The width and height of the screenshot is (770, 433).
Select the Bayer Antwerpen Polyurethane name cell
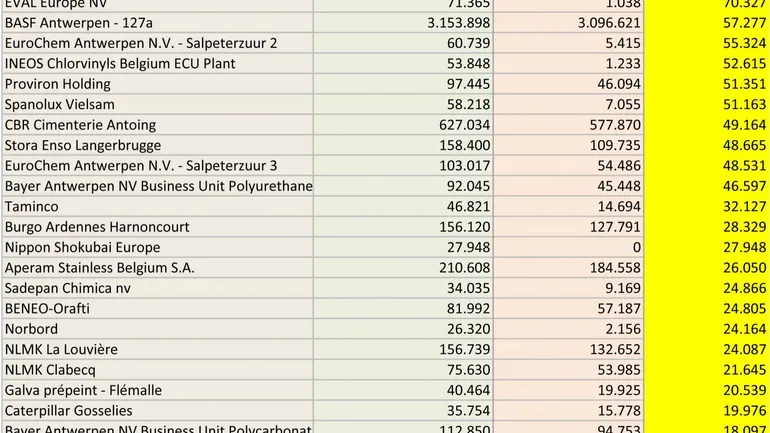coord(157,186)
